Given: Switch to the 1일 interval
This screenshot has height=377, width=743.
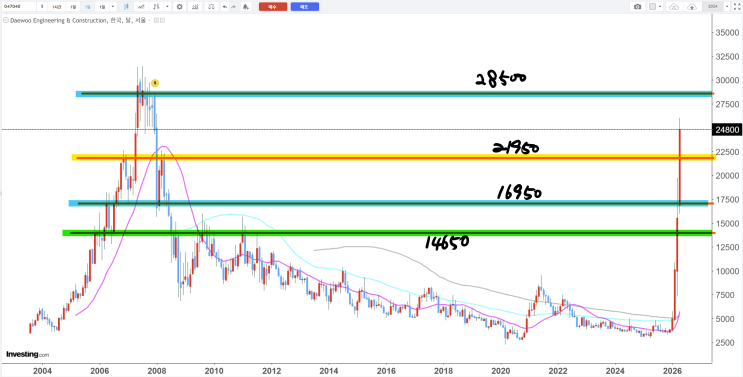Looking at the screenshot, I should pyautogui.click(x=73, y=7).
